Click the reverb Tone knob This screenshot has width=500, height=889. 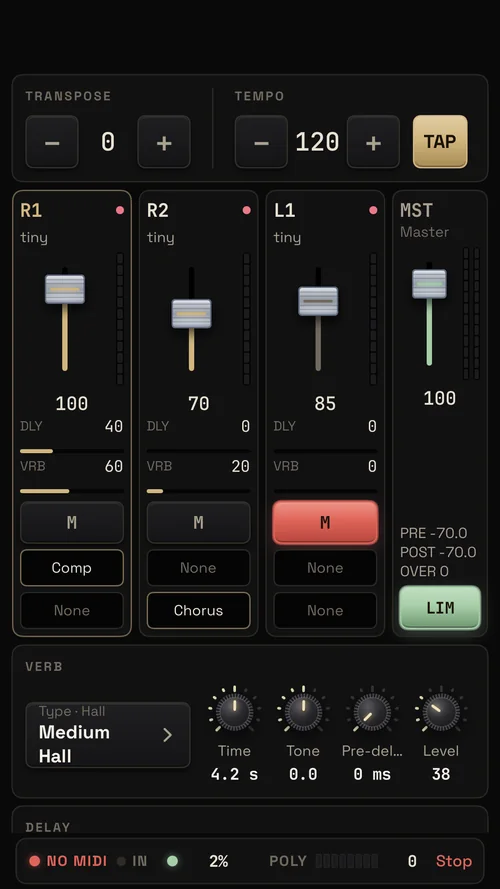pos(303,712)
